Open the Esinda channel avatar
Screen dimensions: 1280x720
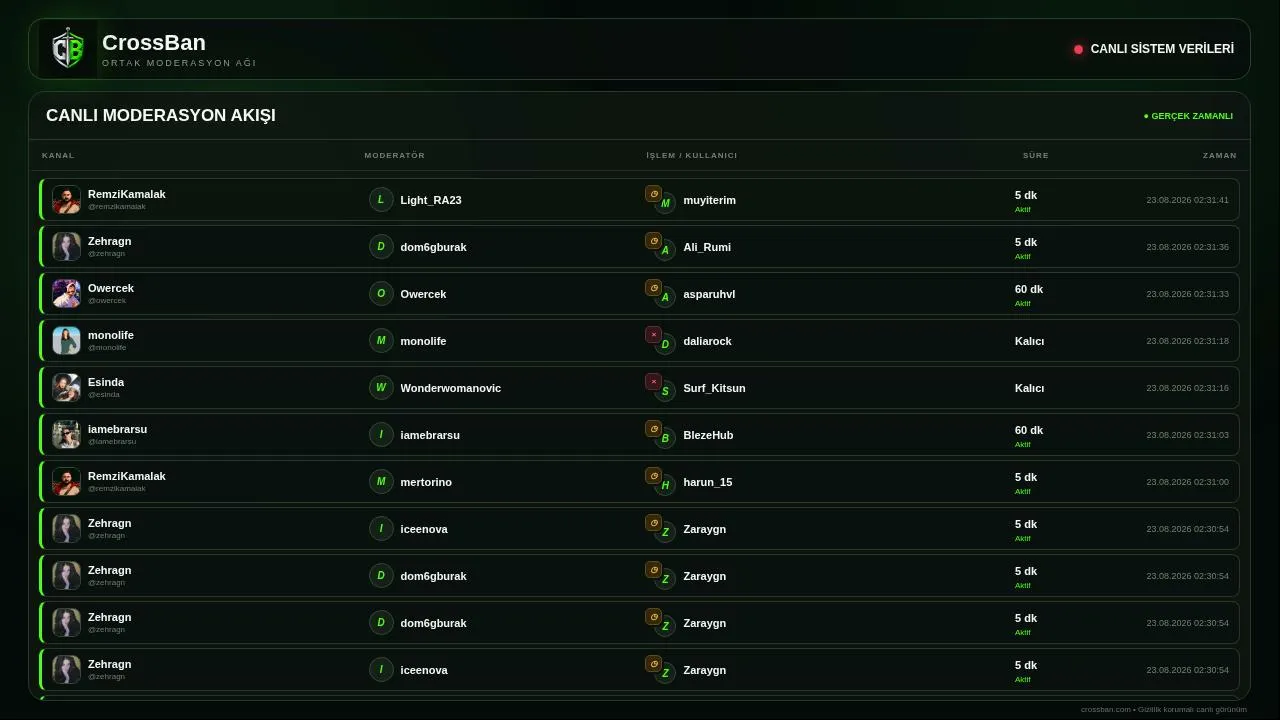(x=66, y=388)
